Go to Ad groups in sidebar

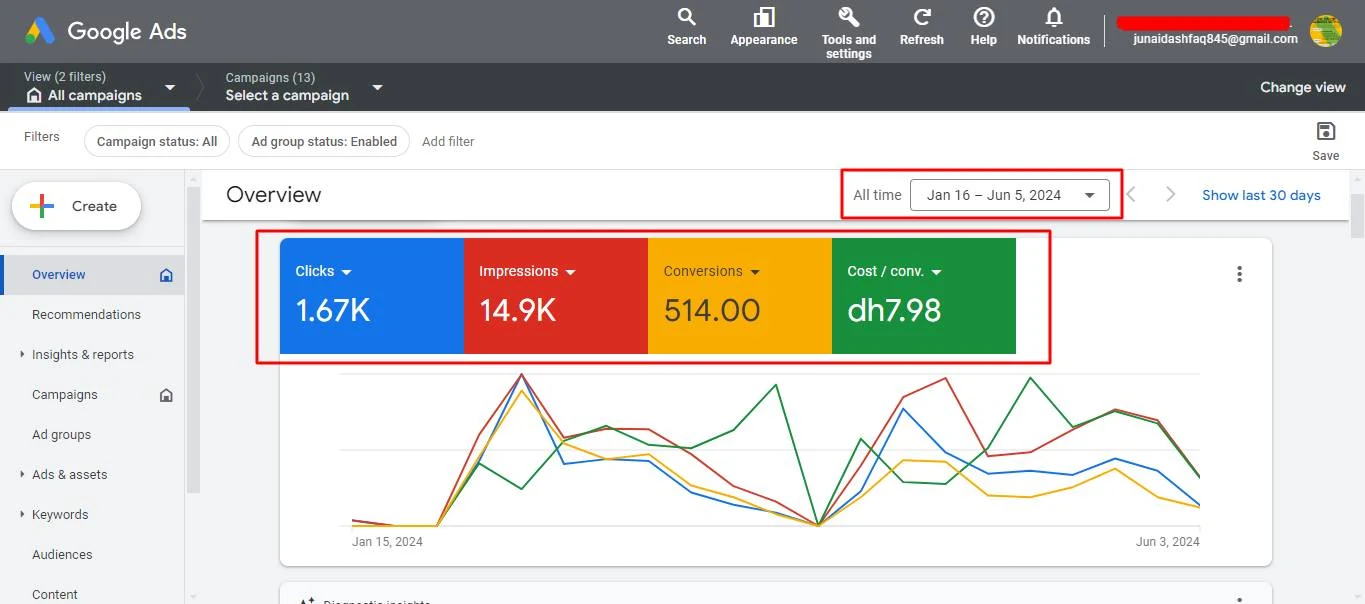(61, 435)
